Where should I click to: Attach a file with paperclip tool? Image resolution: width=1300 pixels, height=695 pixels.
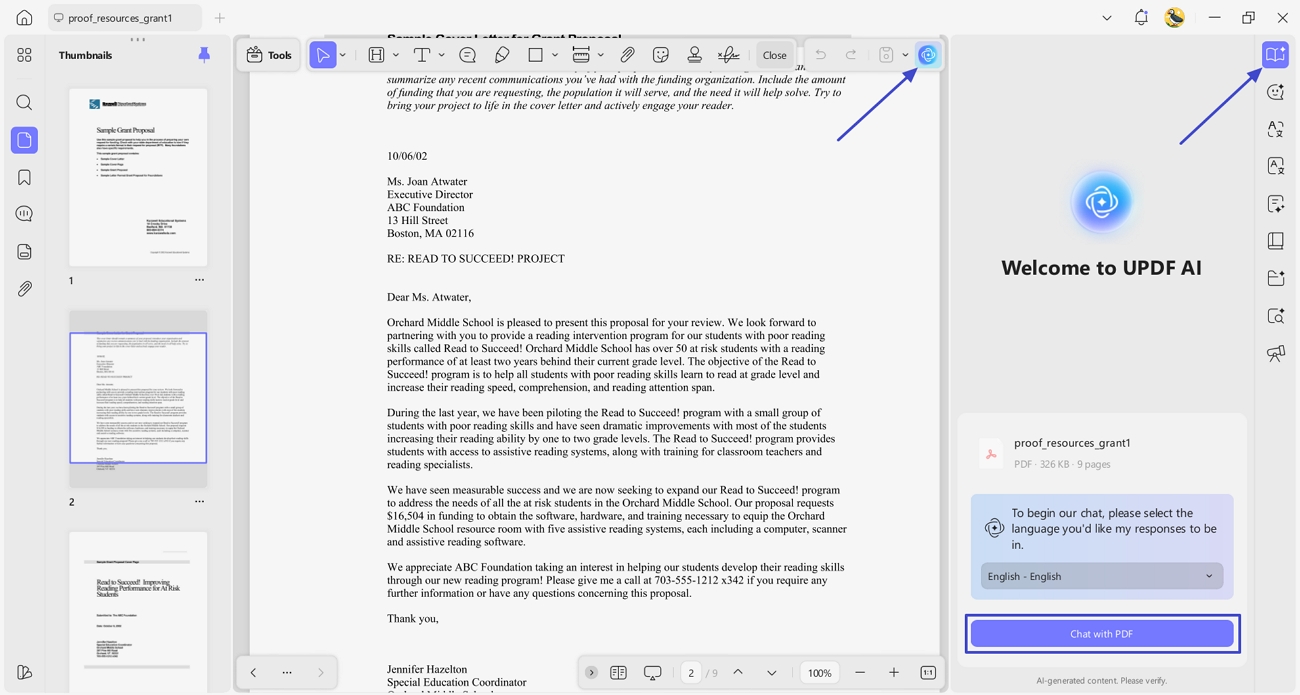click(627, 55)
